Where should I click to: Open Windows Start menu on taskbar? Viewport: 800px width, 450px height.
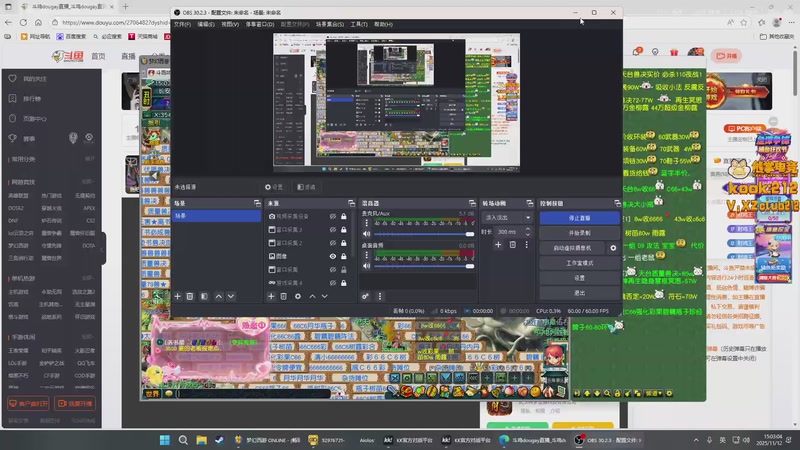165,440
